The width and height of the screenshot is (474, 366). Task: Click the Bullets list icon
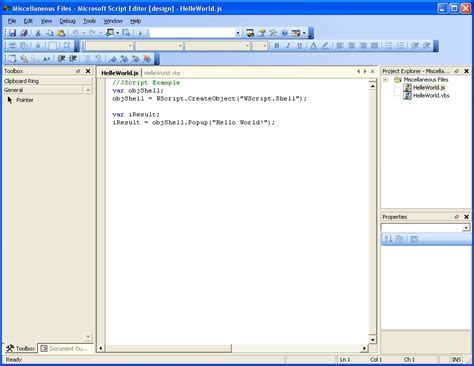point(389,46)
